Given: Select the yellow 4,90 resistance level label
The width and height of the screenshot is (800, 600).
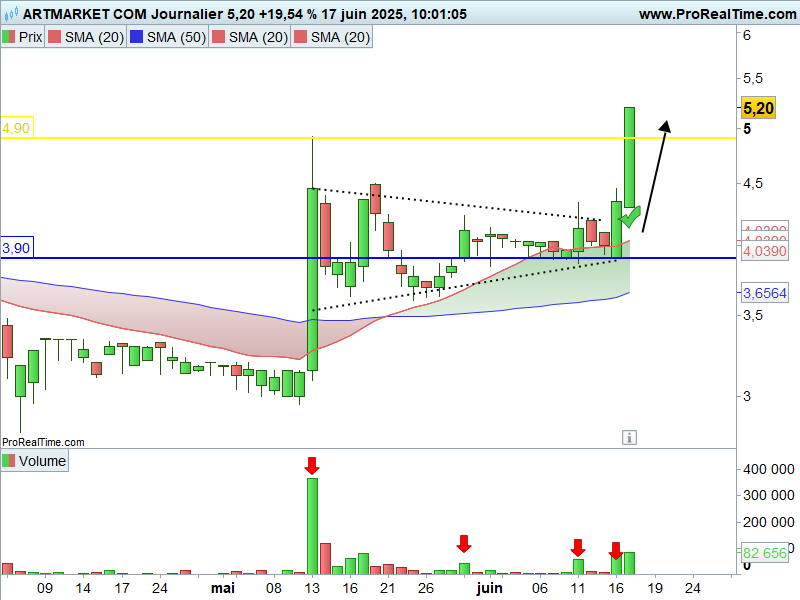Looking at the screenshot, I should tap(17, 128).
